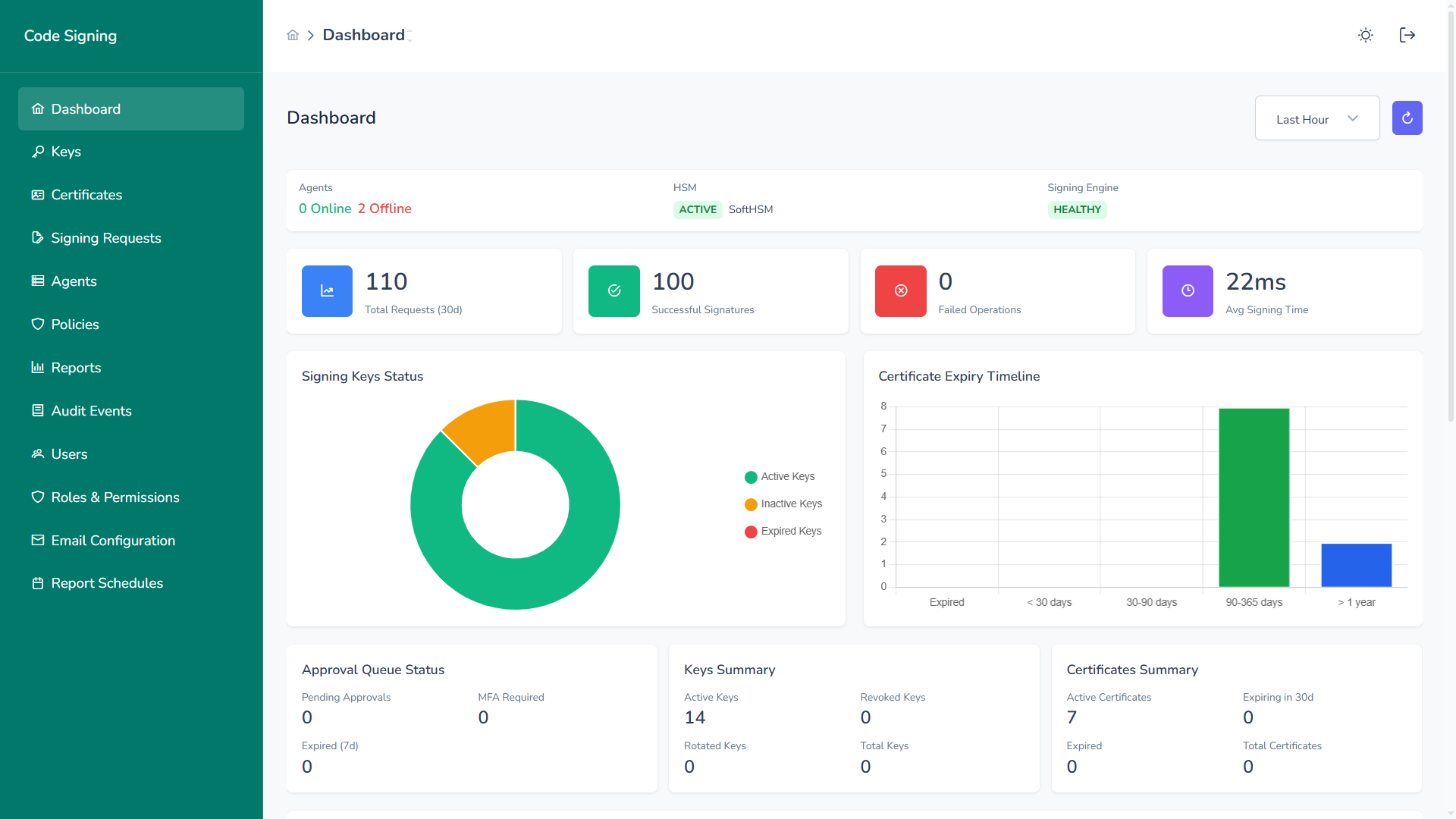1456x819 pixels.
Task: Click the Reports bar-chart icon
Action: click(37, 368)
